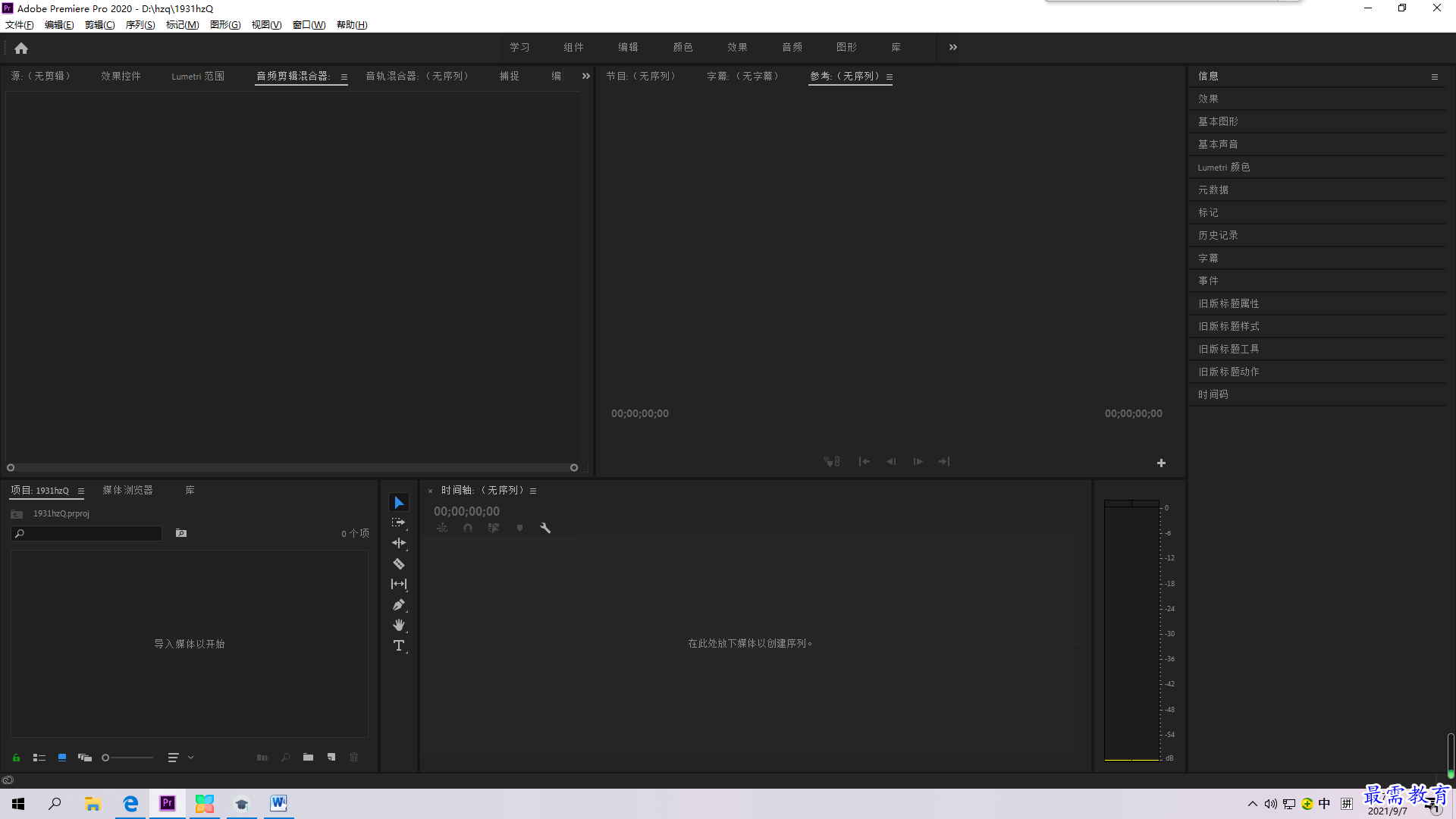Viewport: 1456px width, 819px height.
Task: Open Info panel menu icon
Action: [1435, 77]
